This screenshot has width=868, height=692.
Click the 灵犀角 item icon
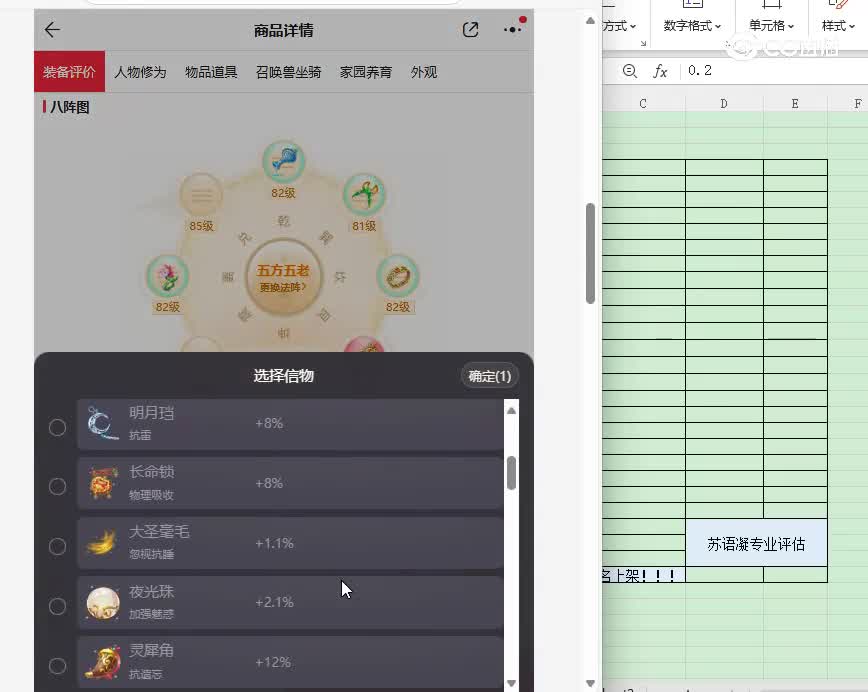tap(102, 662)
